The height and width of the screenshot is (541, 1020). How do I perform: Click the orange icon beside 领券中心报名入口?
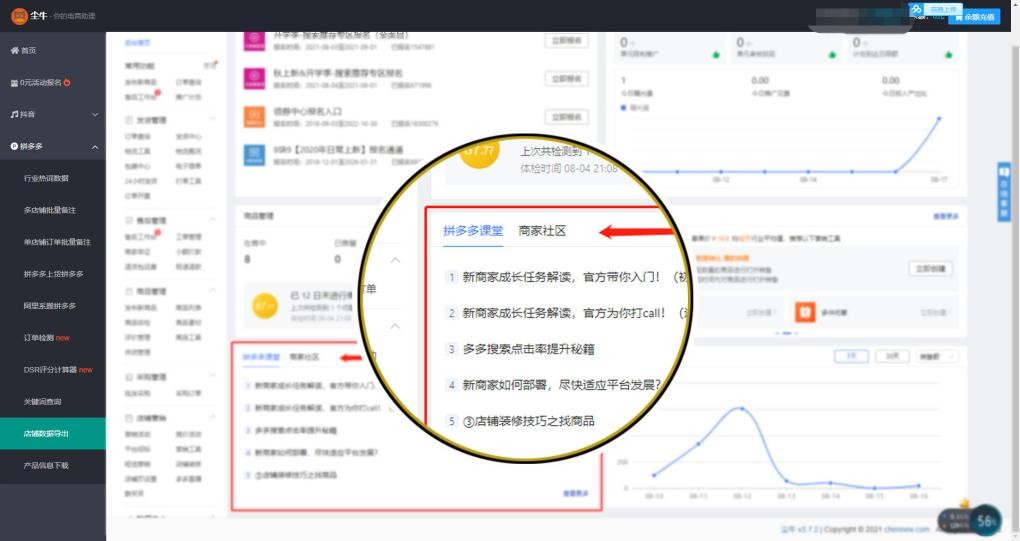[x=254, y=116]
